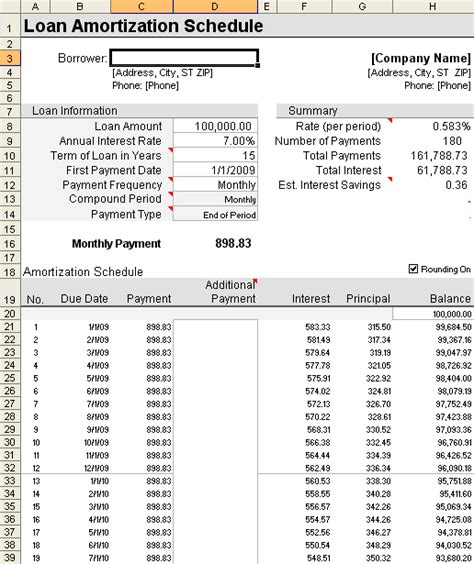The height and width of the screenshot is (564, 474).
Task: Click the Est. Interest Savings label
Action: point(329,185)
